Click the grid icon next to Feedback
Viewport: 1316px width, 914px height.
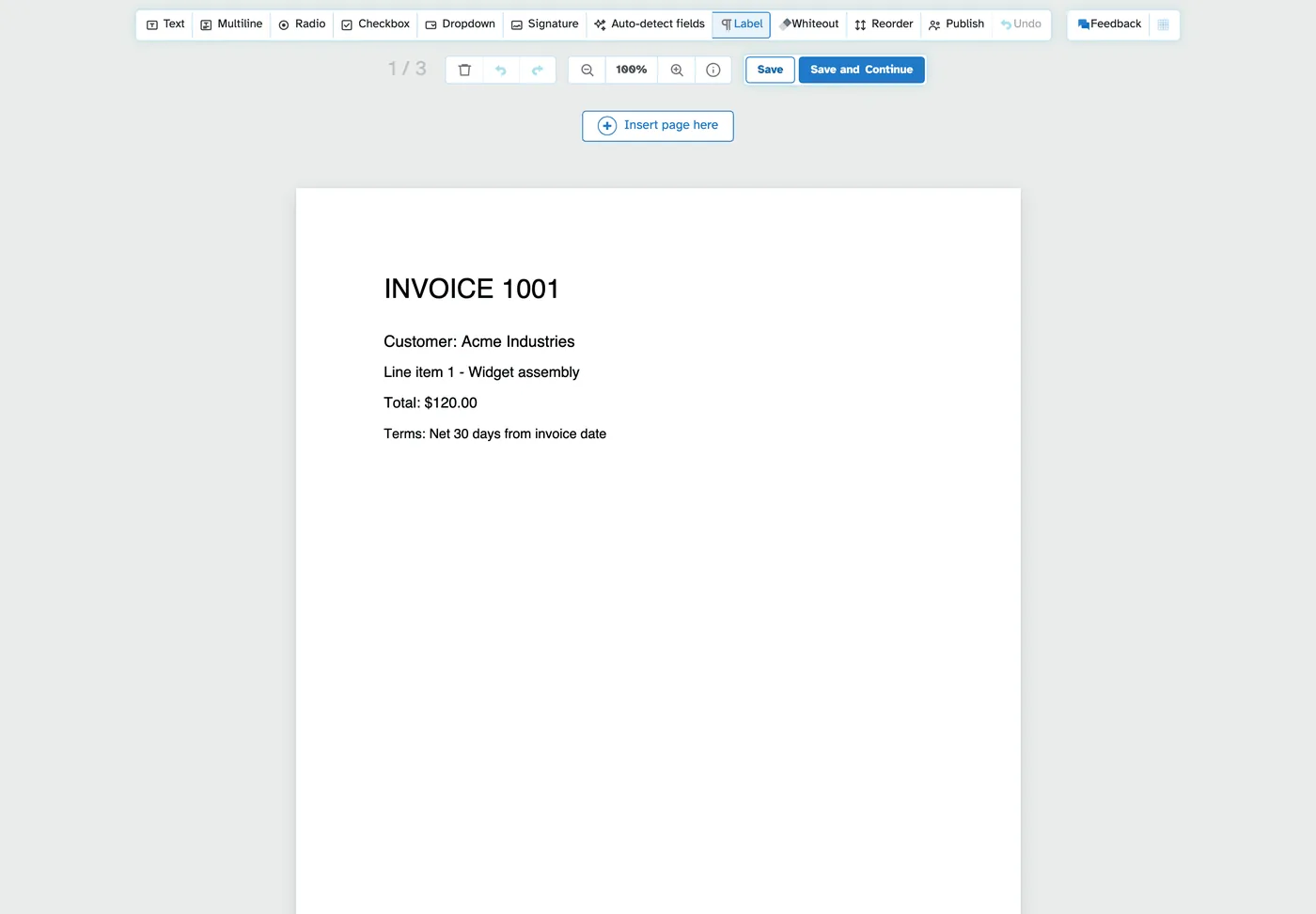click(1163, 24)
